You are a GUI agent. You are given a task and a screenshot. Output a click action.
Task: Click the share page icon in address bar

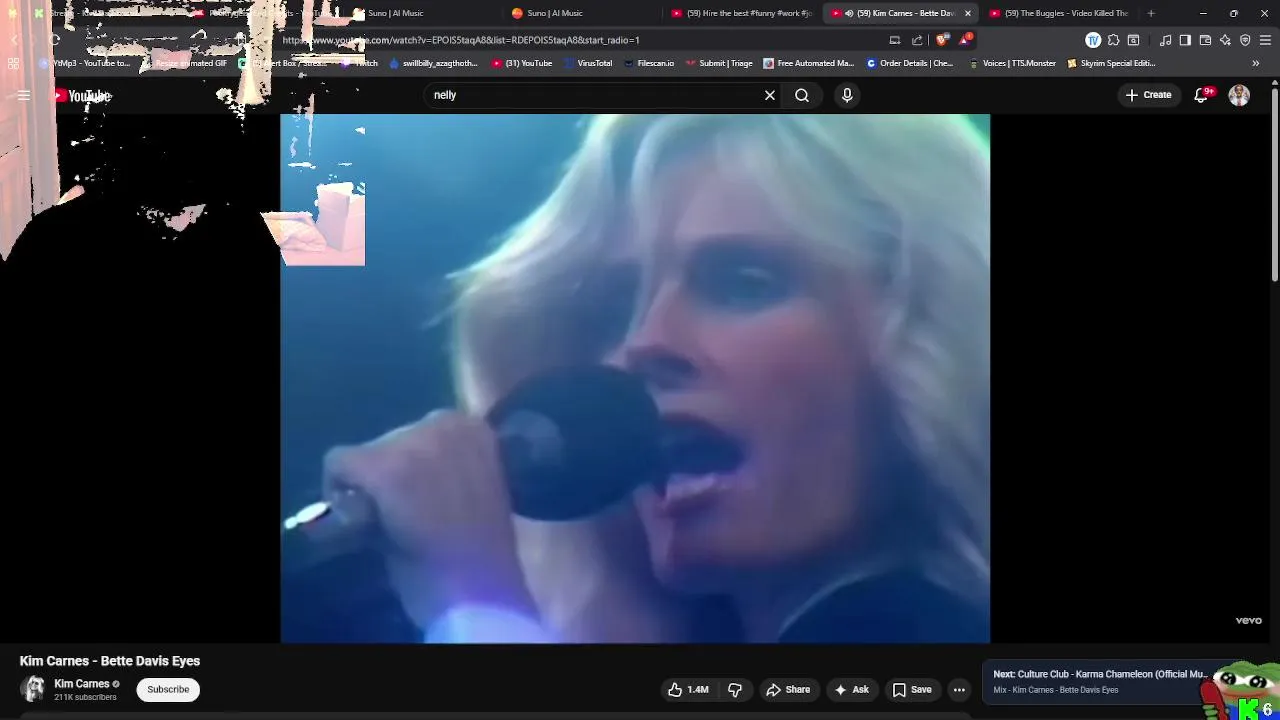click(917, 40)
